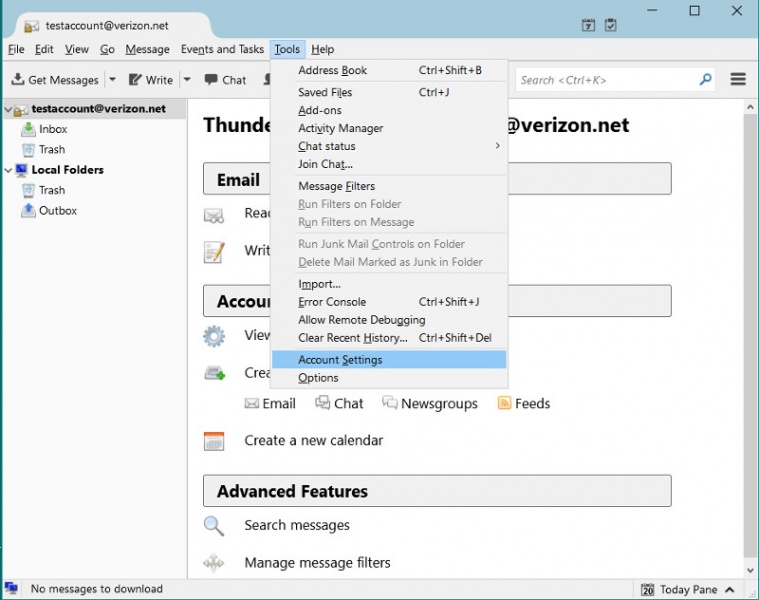Click the Outbox folder icon
This screenshot has width=759, height=600.
point(28,210)
